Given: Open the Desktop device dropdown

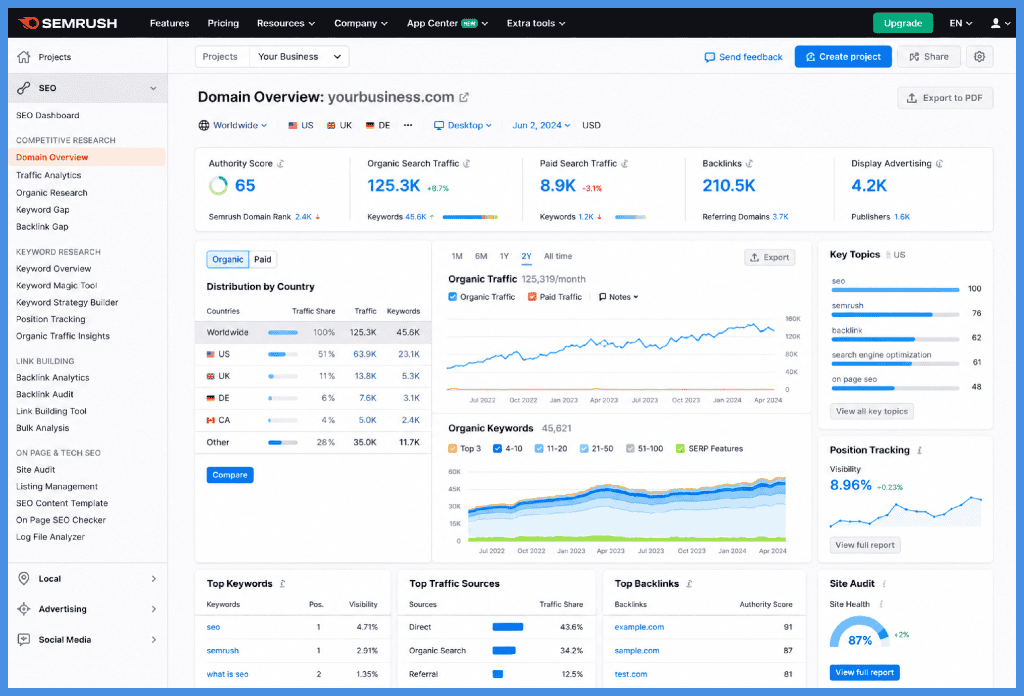Looking at the screenshot, I should [x=462, y=125].
